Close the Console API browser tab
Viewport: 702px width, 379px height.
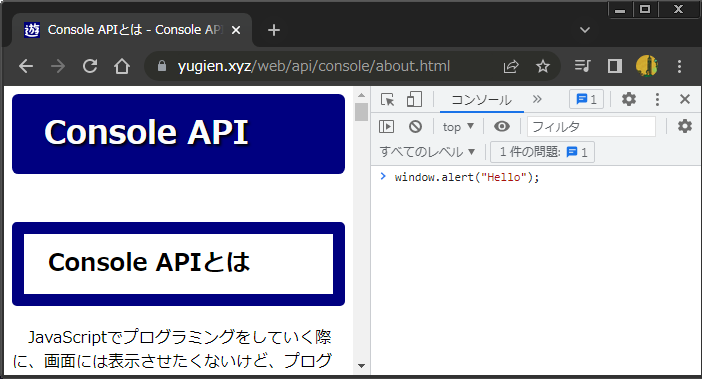pos(236,30)
